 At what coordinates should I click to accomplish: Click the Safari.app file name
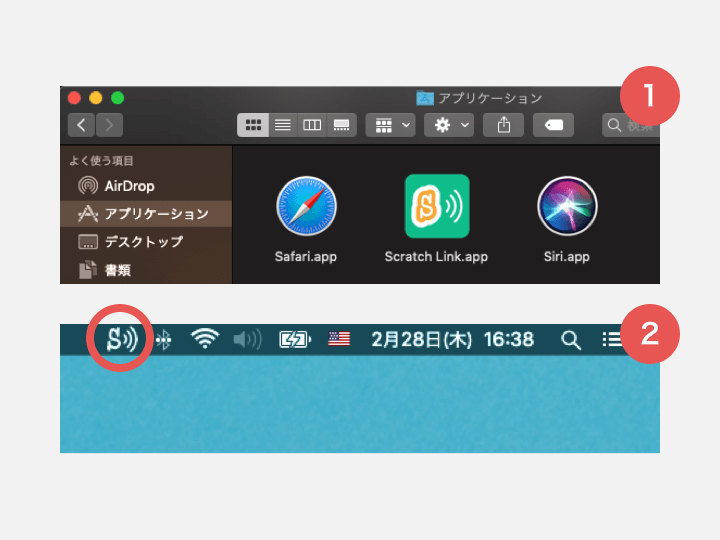tap(306, 256)
